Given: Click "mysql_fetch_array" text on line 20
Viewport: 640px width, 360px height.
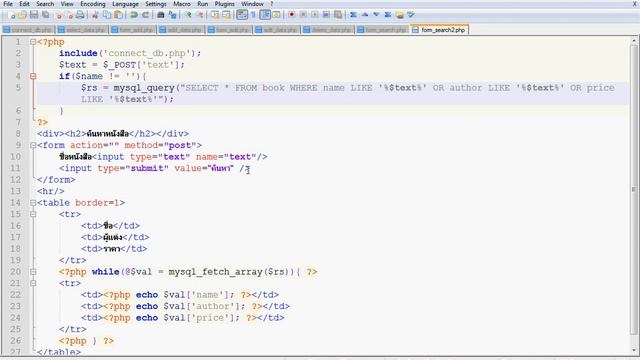Looking at the screenshot, I should [x=215, y=272].
